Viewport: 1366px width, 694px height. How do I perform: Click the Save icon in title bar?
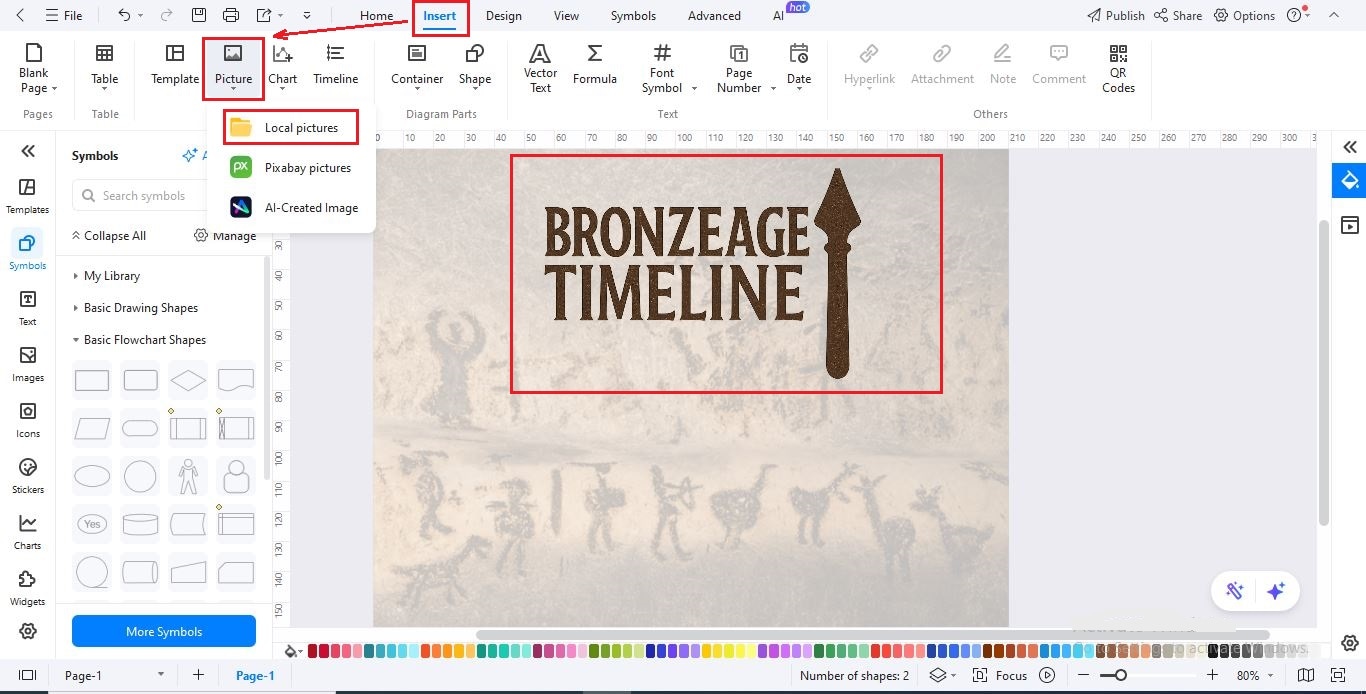pos(199,15)
